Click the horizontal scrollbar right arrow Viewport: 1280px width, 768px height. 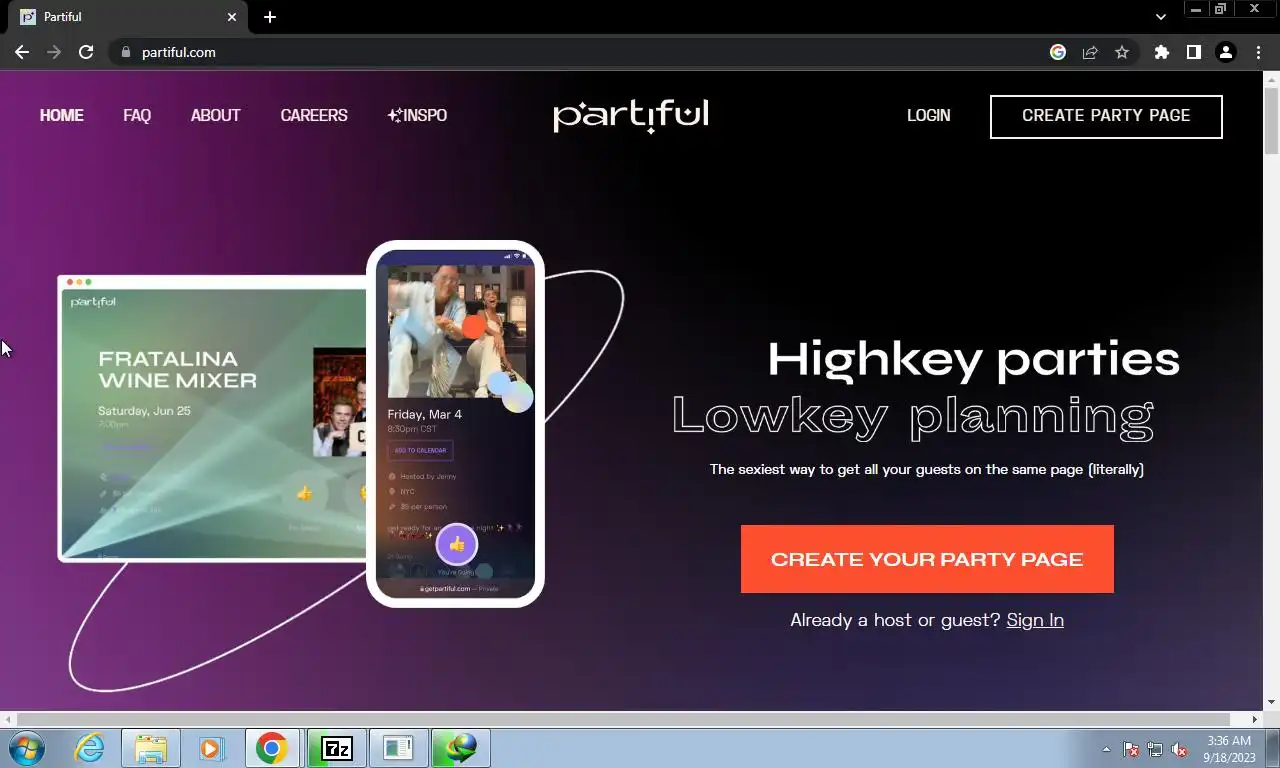(x=1255, y=719)
